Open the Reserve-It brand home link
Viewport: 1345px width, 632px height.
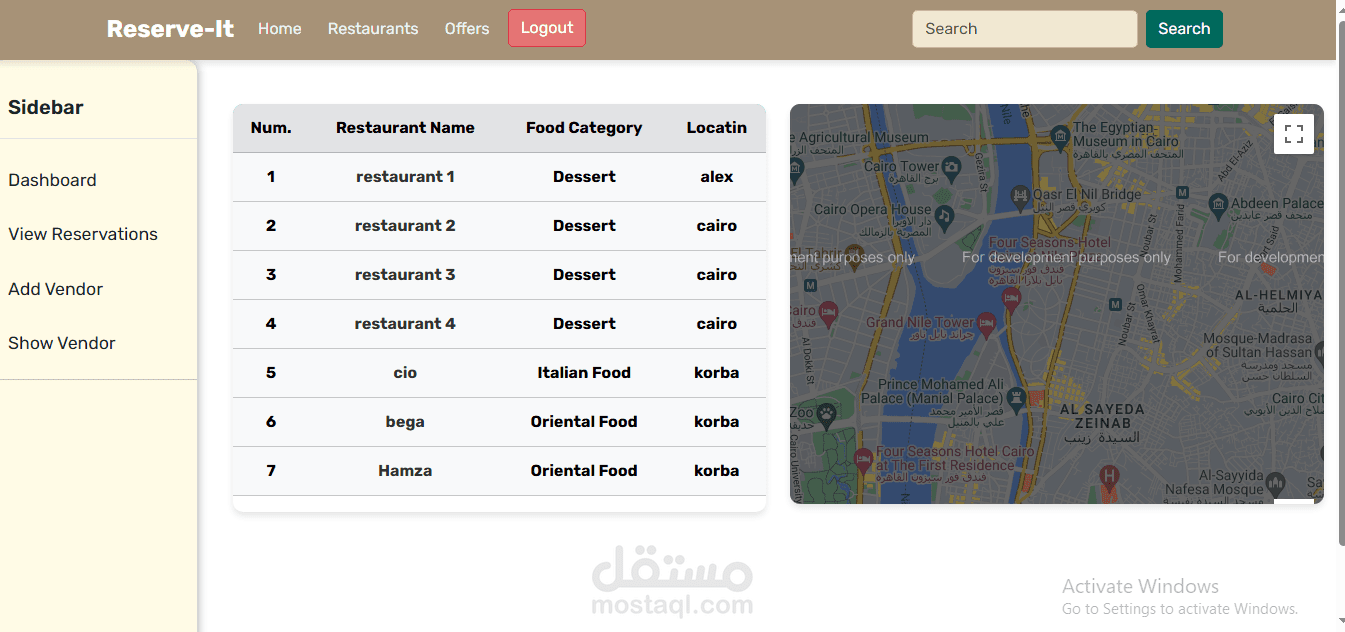pyautogui.click(x=170, y=29)
